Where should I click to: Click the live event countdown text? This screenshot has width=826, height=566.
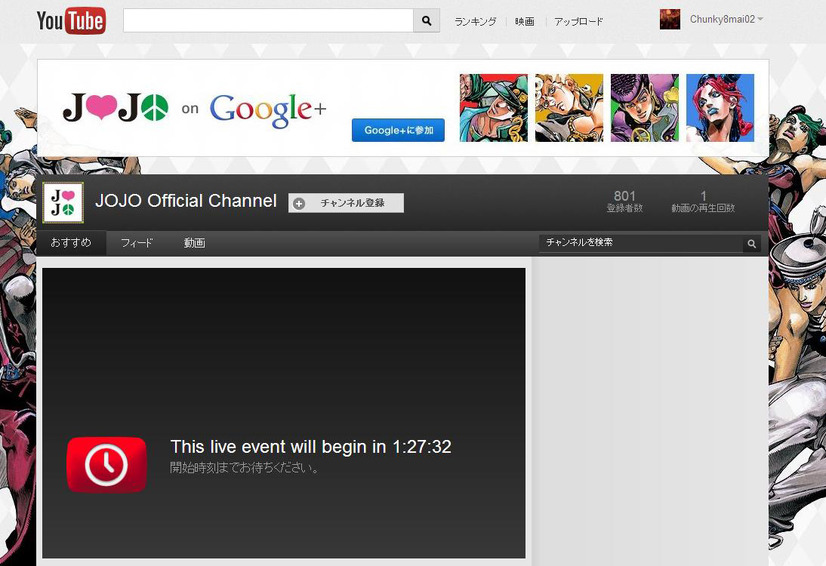(x=311, y=447)
